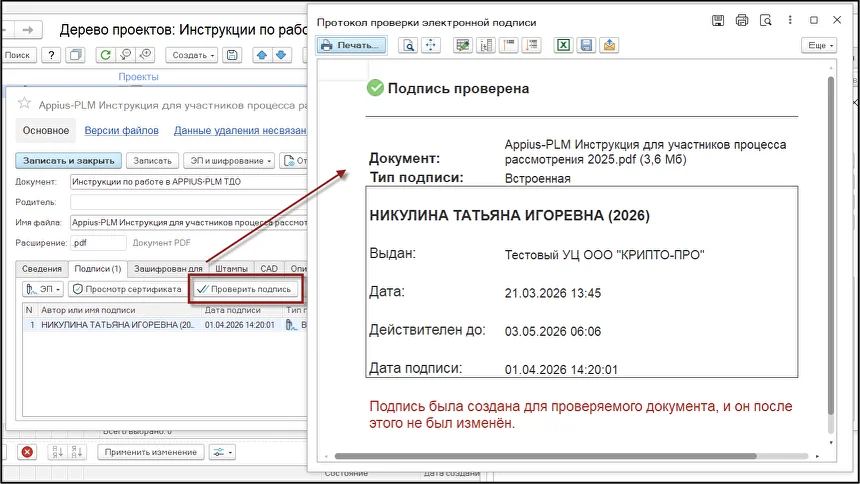This screenshot has height=484, width=860.
Task: Click the Проверить подпись button
Action: [245, 289]
